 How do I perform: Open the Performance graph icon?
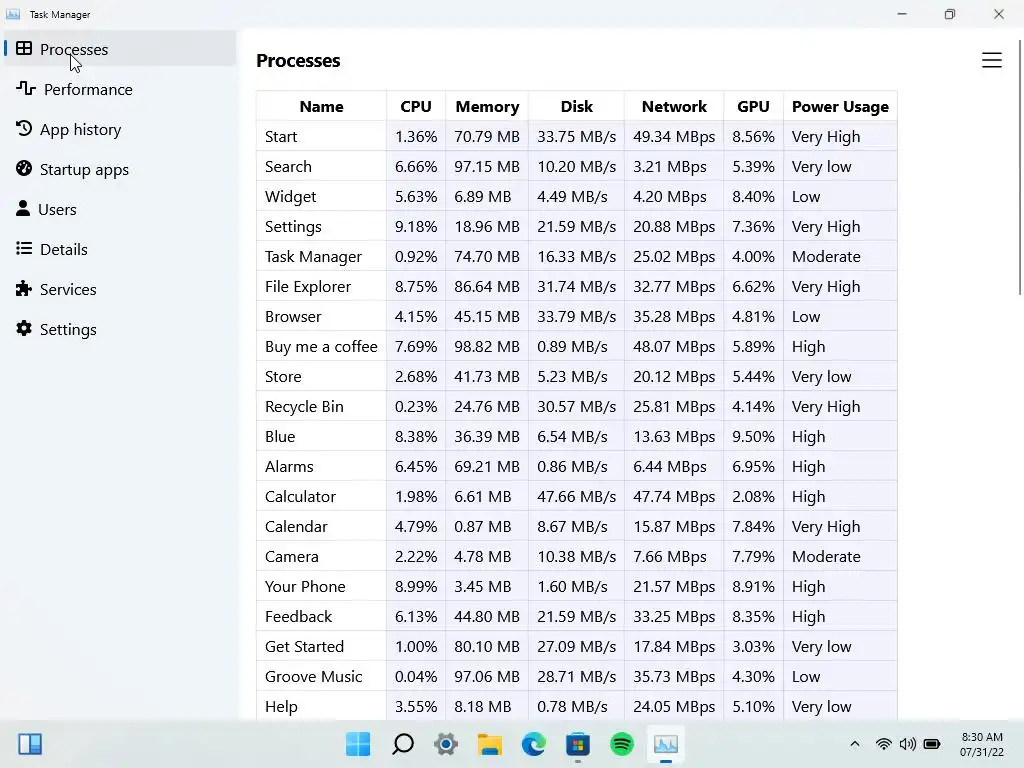26,89
